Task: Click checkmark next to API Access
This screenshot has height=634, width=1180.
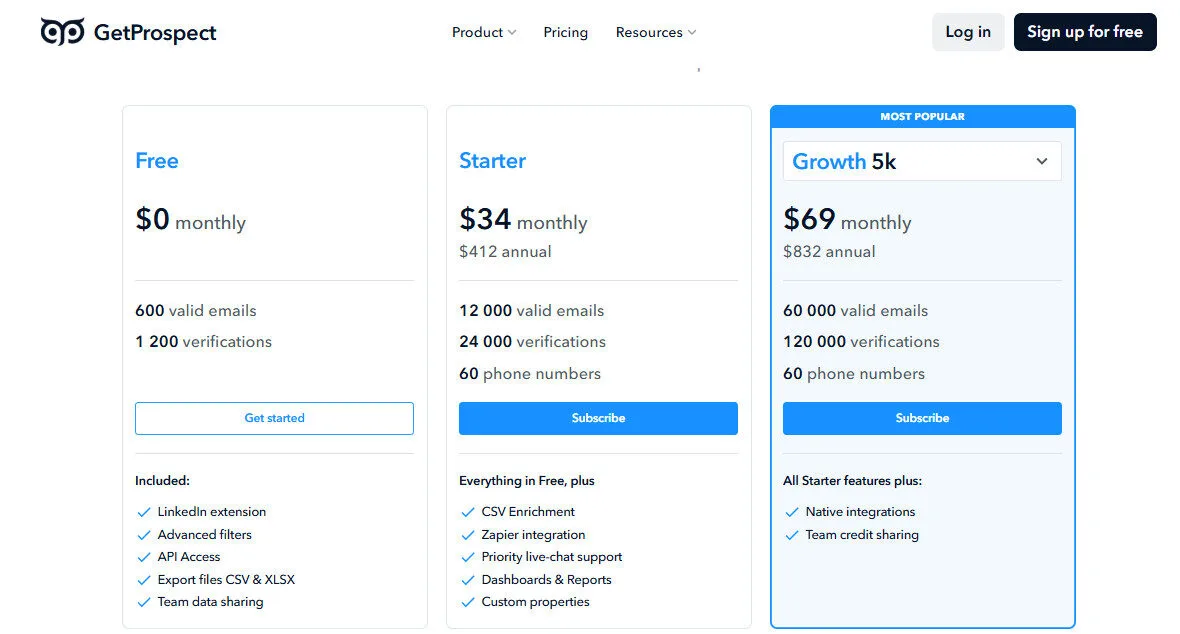Action: point(144,557)
